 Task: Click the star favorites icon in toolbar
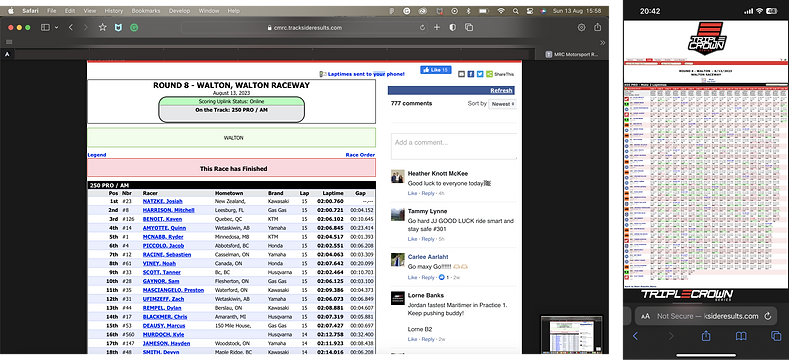pos(103,28)
